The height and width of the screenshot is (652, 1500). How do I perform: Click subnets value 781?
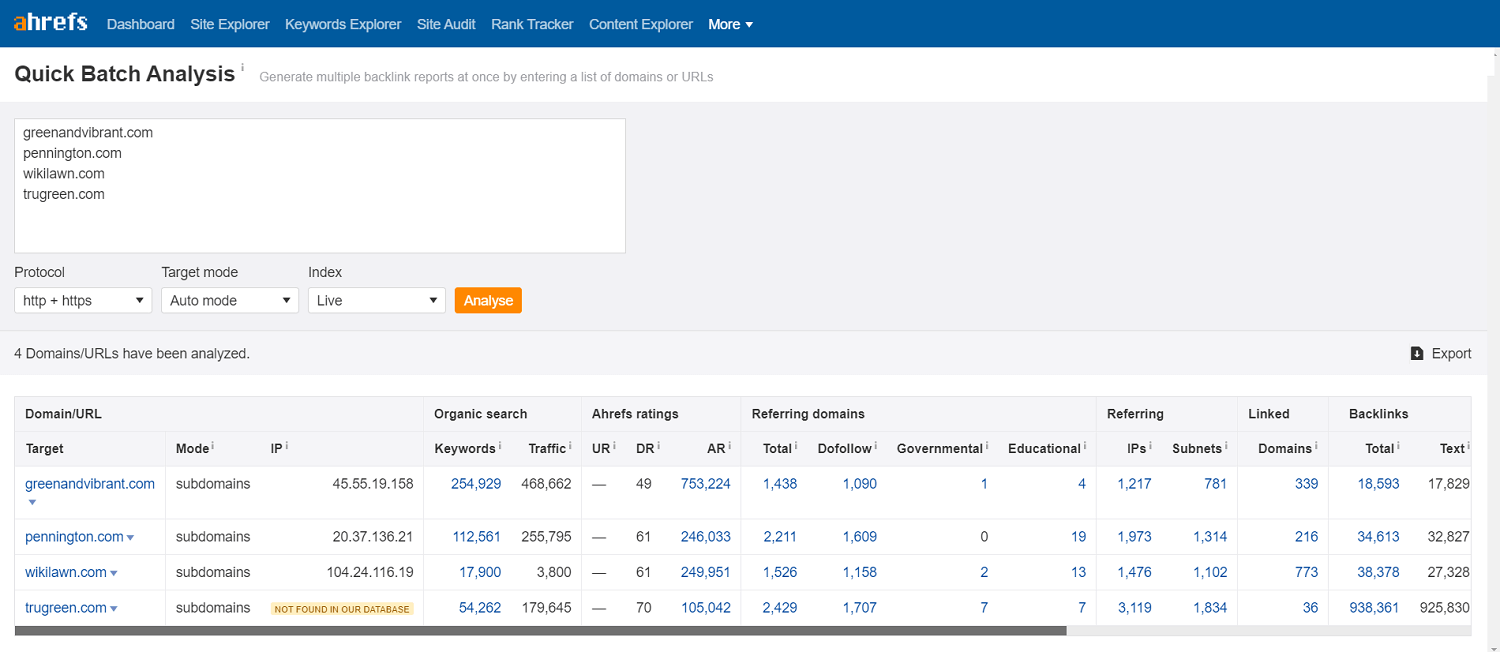point(1215,484)
